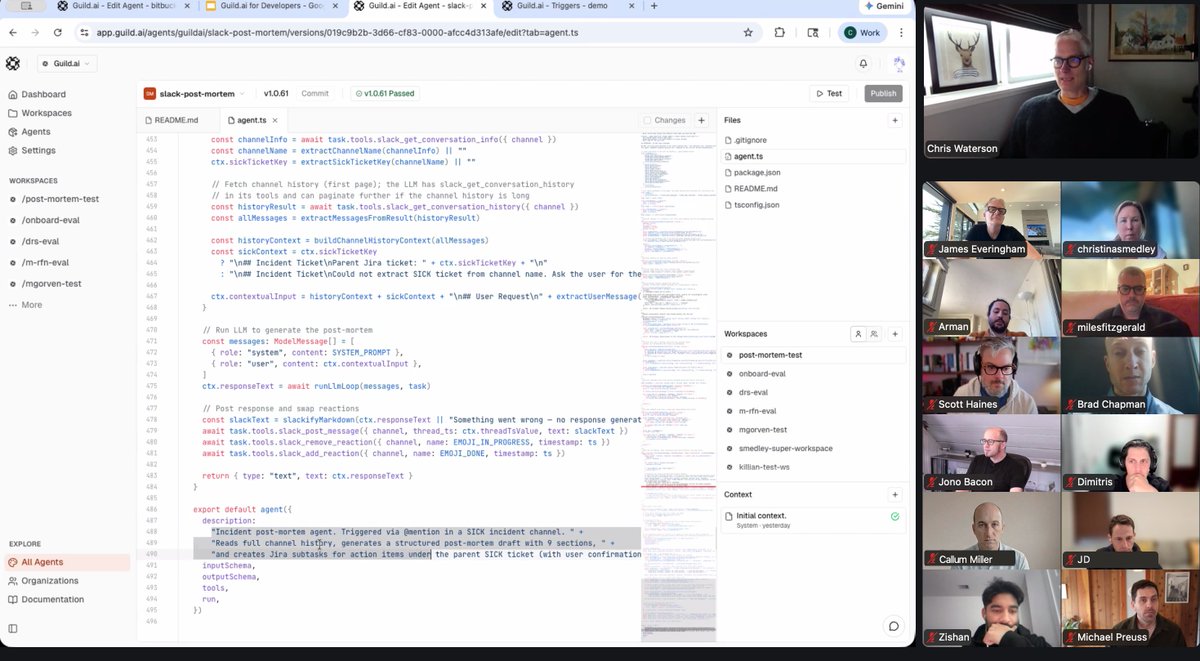The height and width of the screenshot is (661, 1200).
Task: Open the notifications bell
Action: (x=863, y=63)
